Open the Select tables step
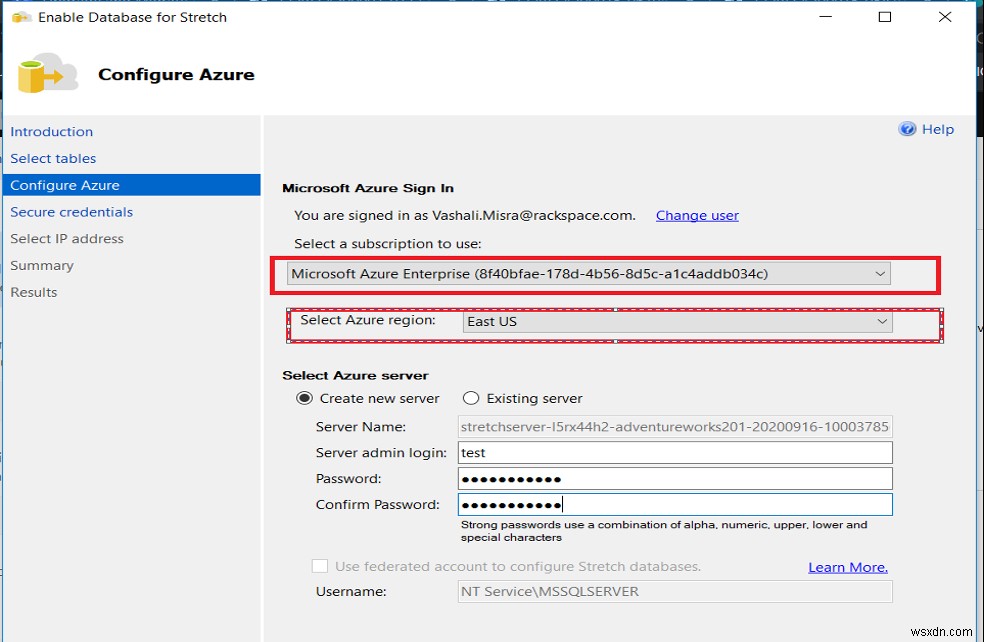 (x=54, y=159)
